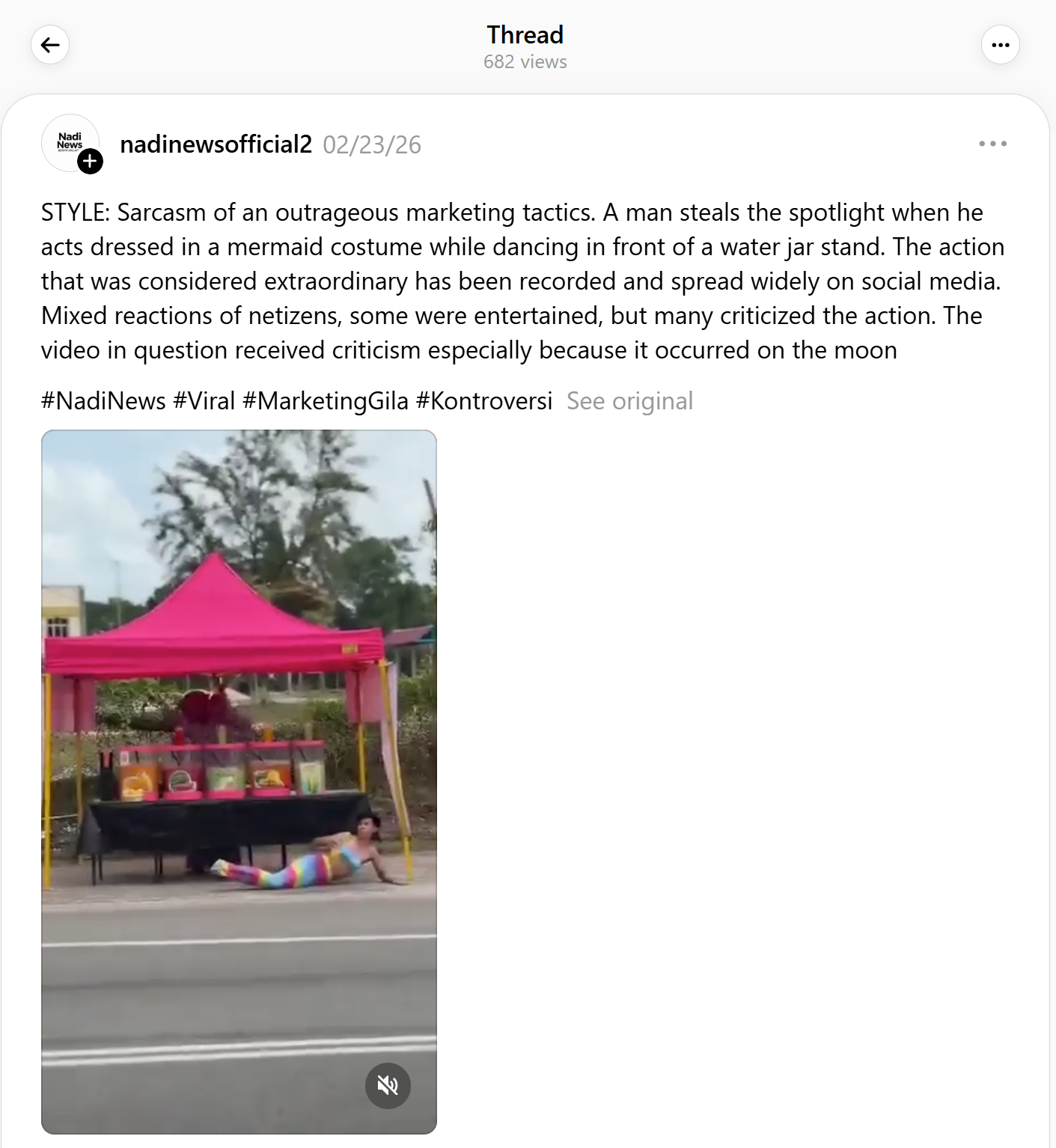Open nadinewsofficial2 username link

tap(216, 144)
